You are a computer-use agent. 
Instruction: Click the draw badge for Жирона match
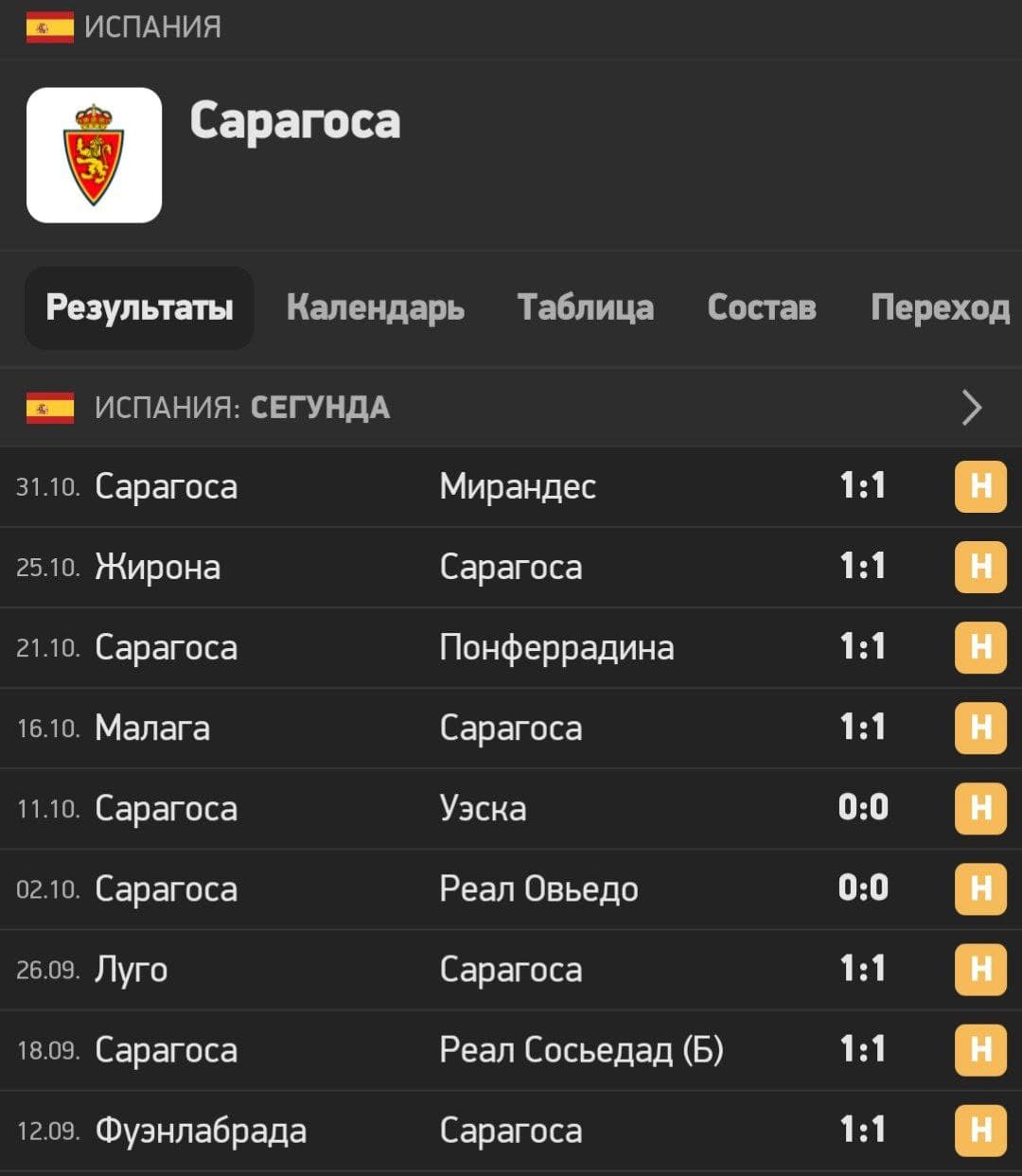980,567
